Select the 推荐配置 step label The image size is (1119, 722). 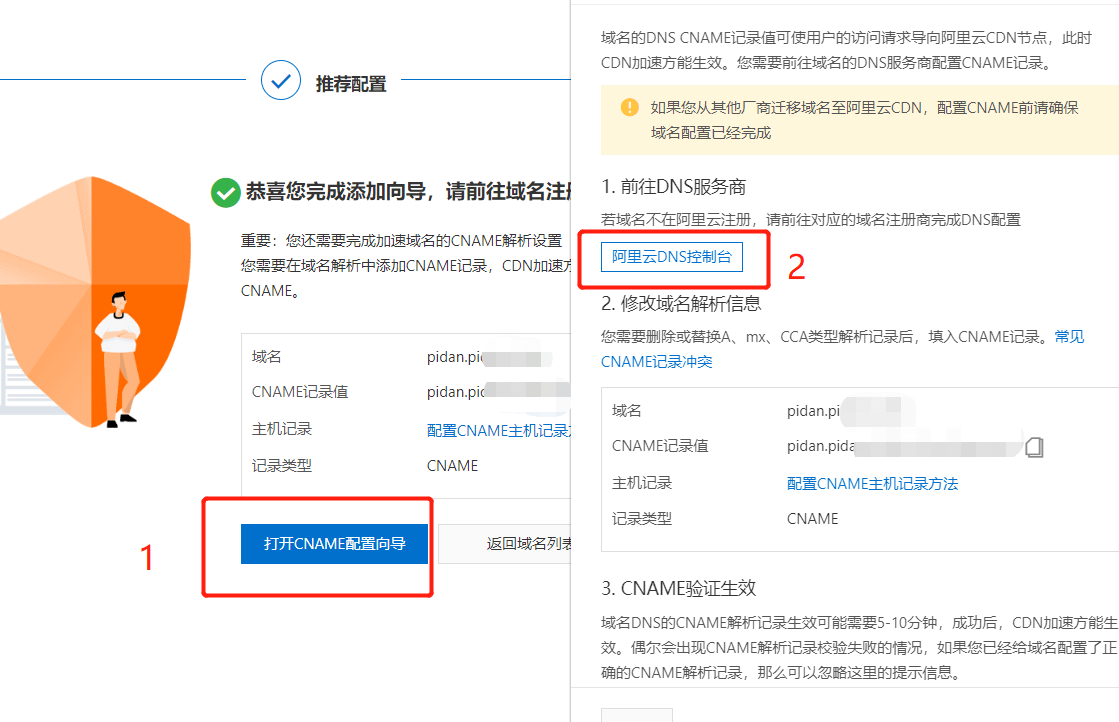click(351, 84)
